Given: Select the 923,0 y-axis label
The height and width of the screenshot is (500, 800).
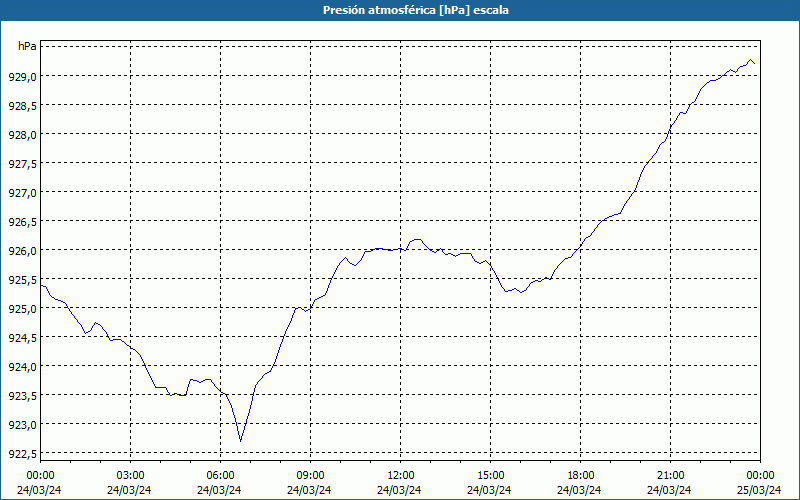Looking at the screenshot, I should click(22, 424).
